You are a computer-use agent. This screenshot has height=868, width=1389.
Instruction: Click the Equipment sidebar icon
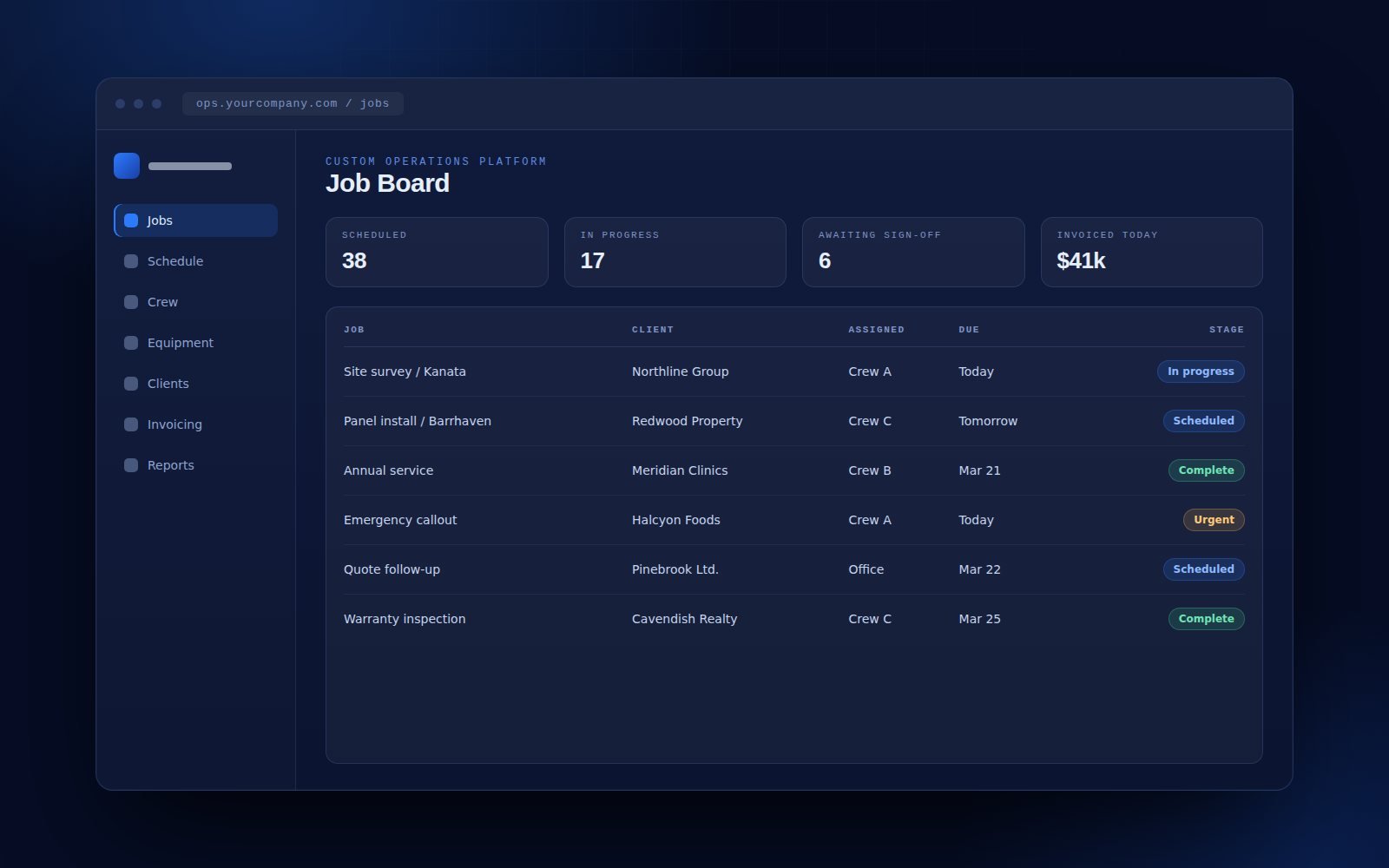[x=131, y=343]
